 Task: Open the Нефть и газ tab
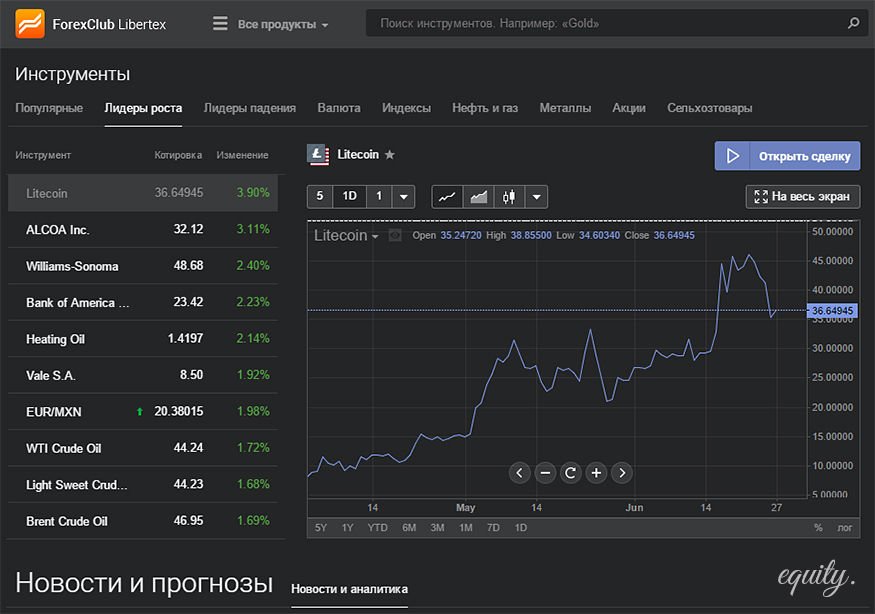[485, 108]
